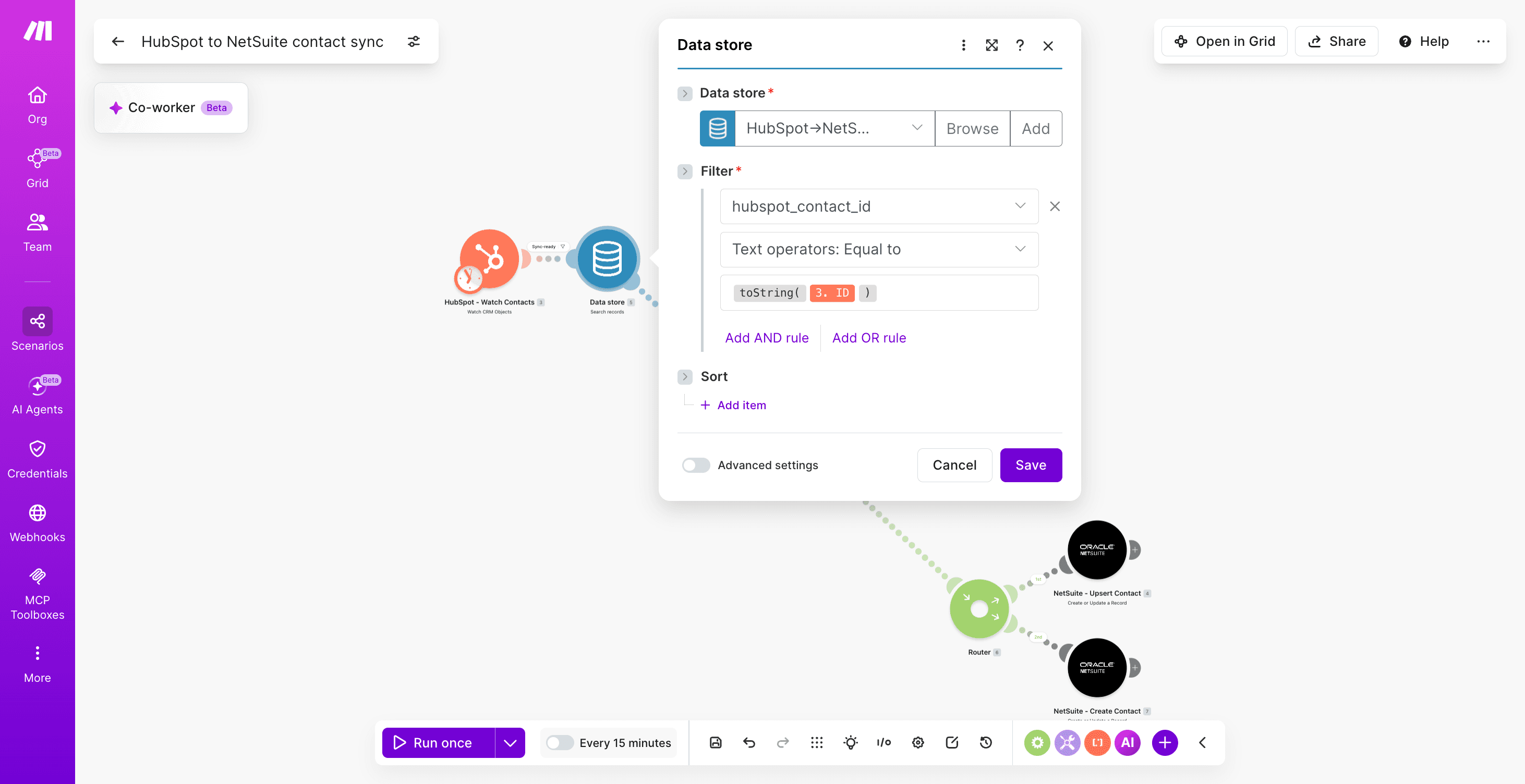Click the 3. ID mapped token
The width and height of the screenshot is (1525, 784).
[x=832, y=293]
